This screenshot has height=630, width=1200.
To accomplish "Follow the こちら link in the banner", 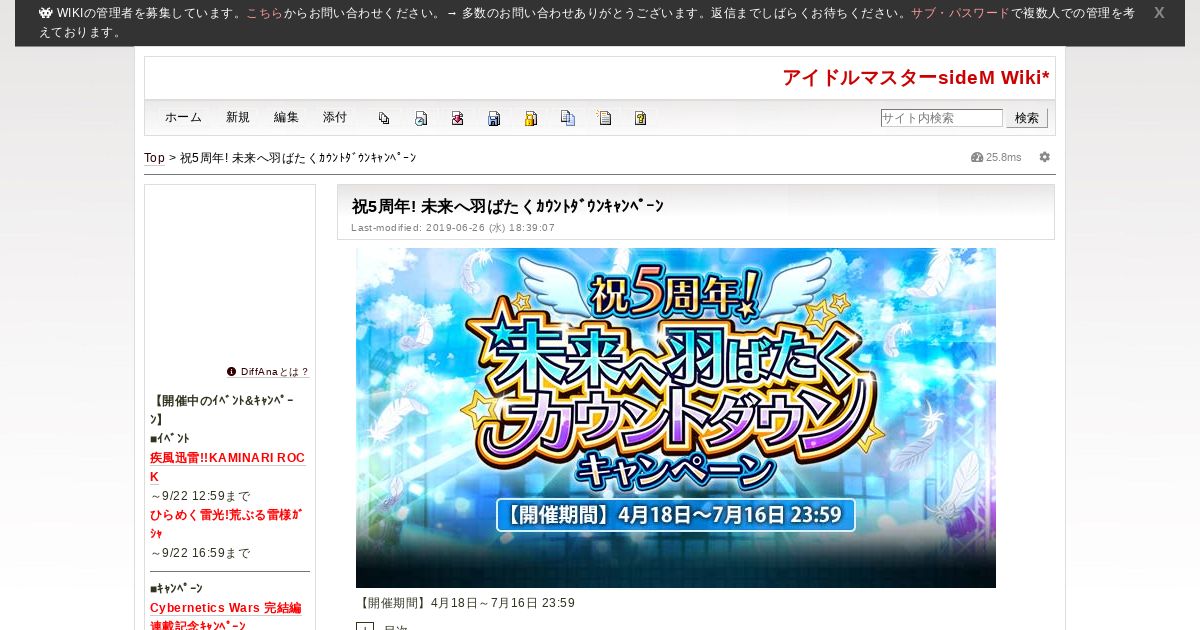I will tap(265, 13).
